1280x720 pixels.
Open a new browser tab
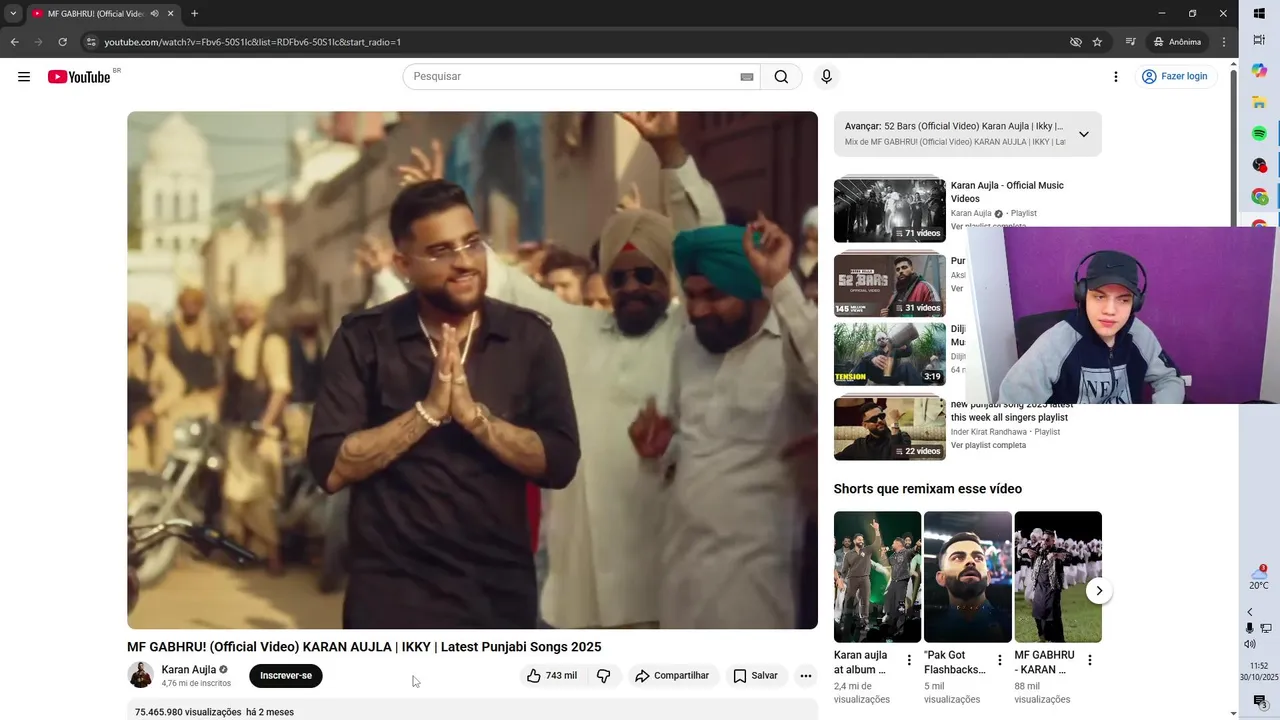[x=194, y=14]
